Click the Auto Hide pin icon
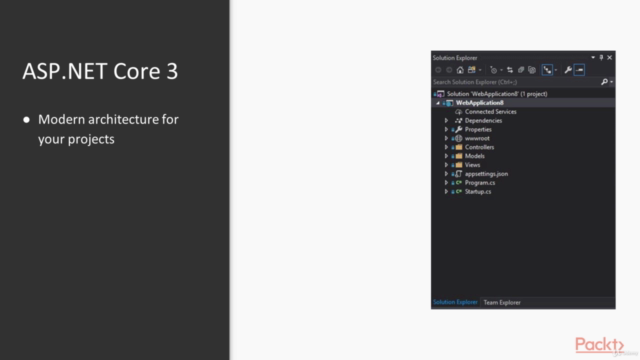 tap(601, 58)
